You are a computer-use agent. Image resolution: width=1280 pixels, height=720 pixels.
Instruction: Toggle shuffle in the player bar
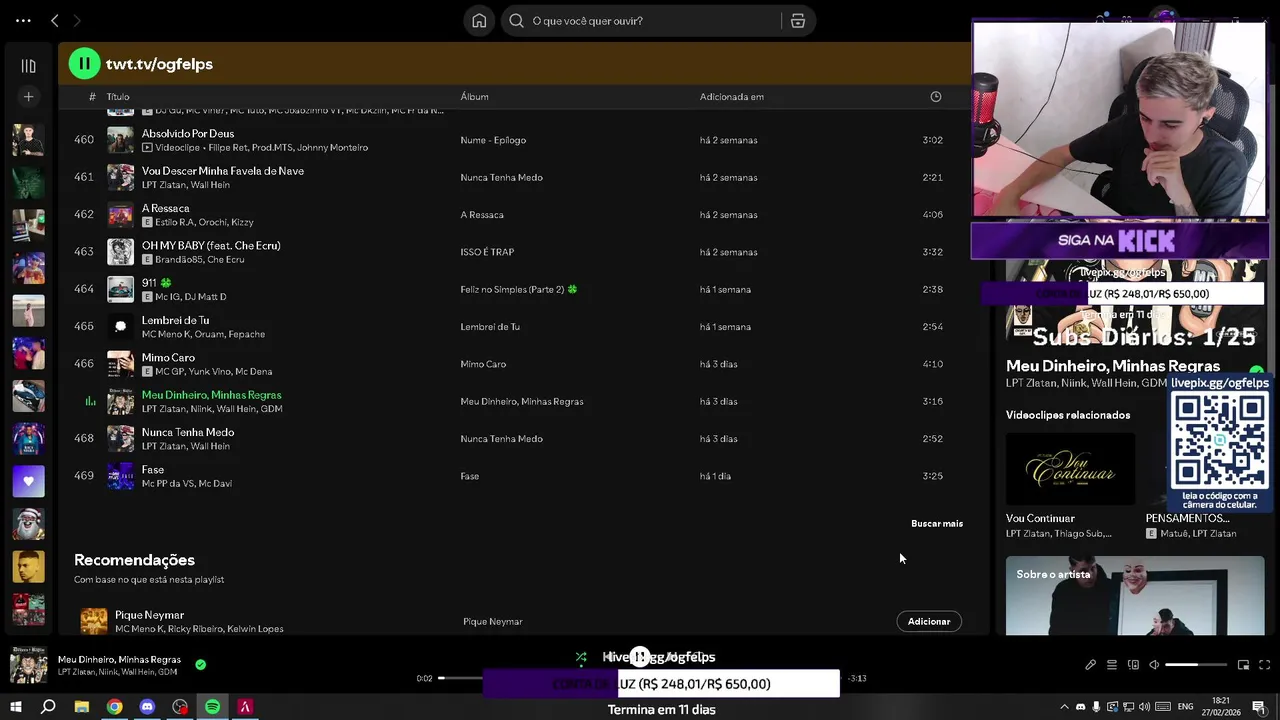pyautogui.click(x=581, y=657)
